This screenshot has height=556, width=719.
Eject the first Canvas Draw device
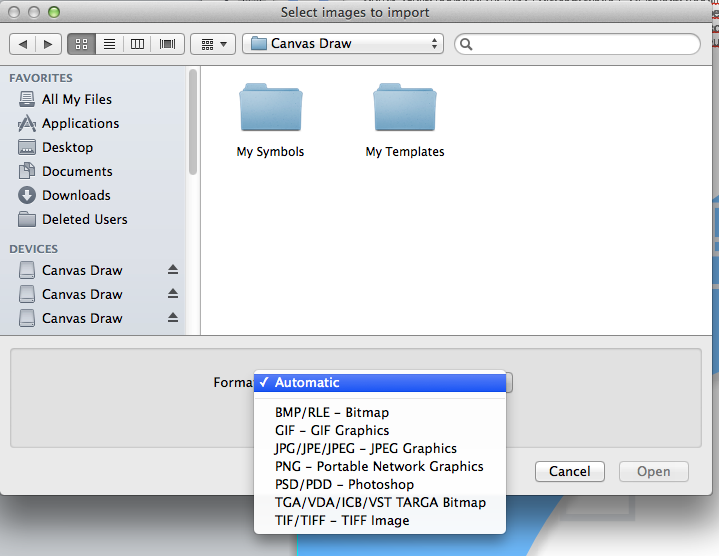[x=173, y=270]
